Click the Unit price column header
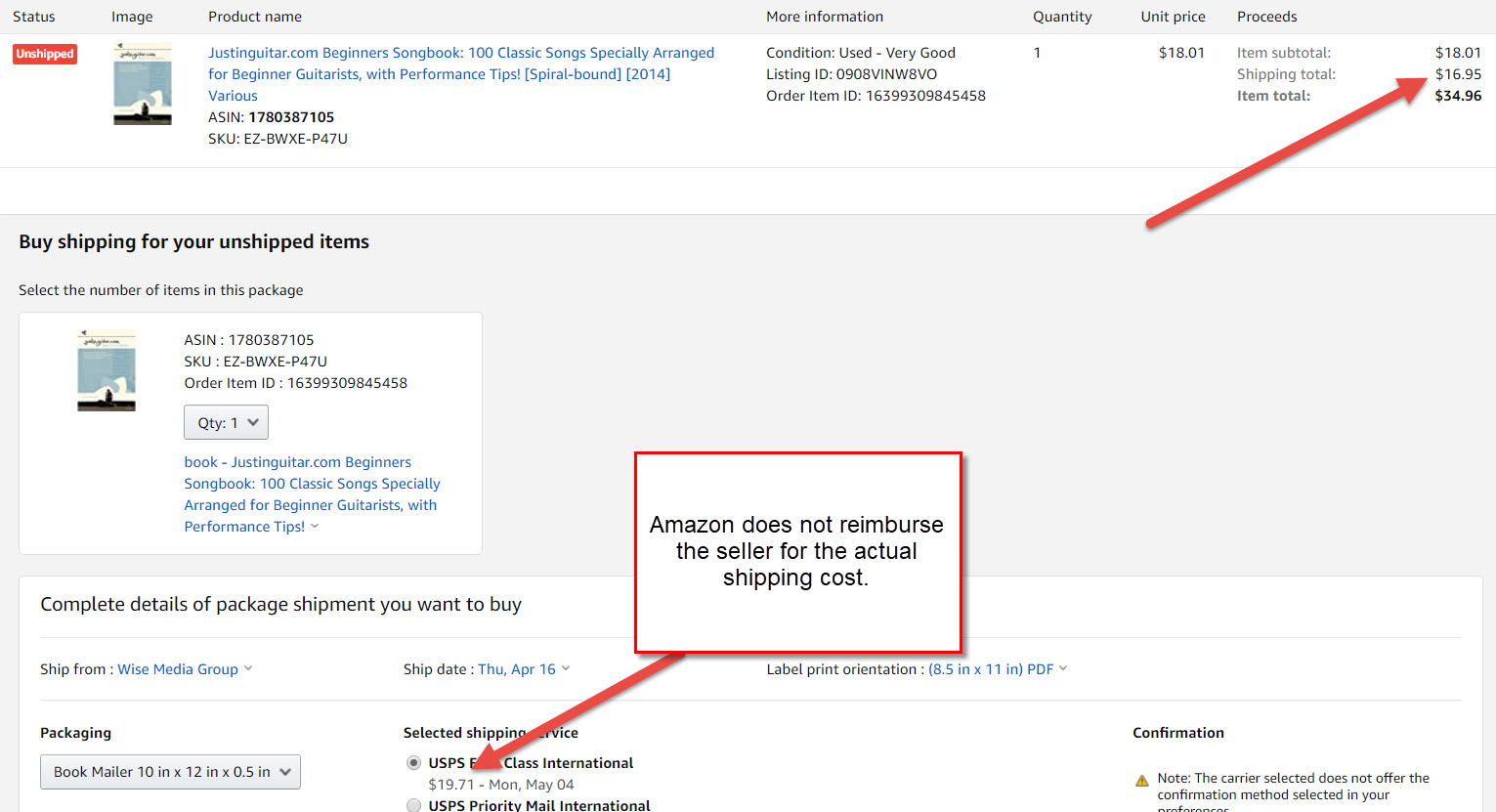The image size is (1496, 812). 1173,17
